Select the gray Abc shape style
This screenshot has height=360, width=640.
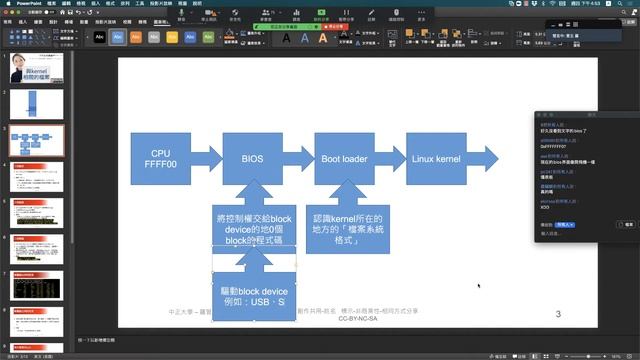pyautogui.click(x=154, y=37)
